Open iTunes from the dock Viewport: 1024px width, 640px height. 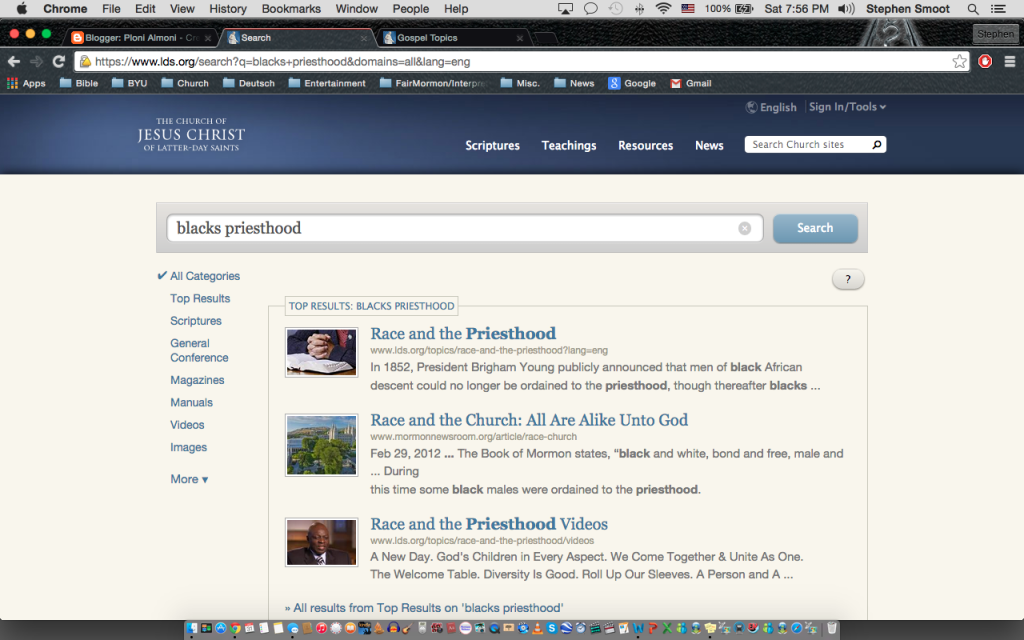321,628
